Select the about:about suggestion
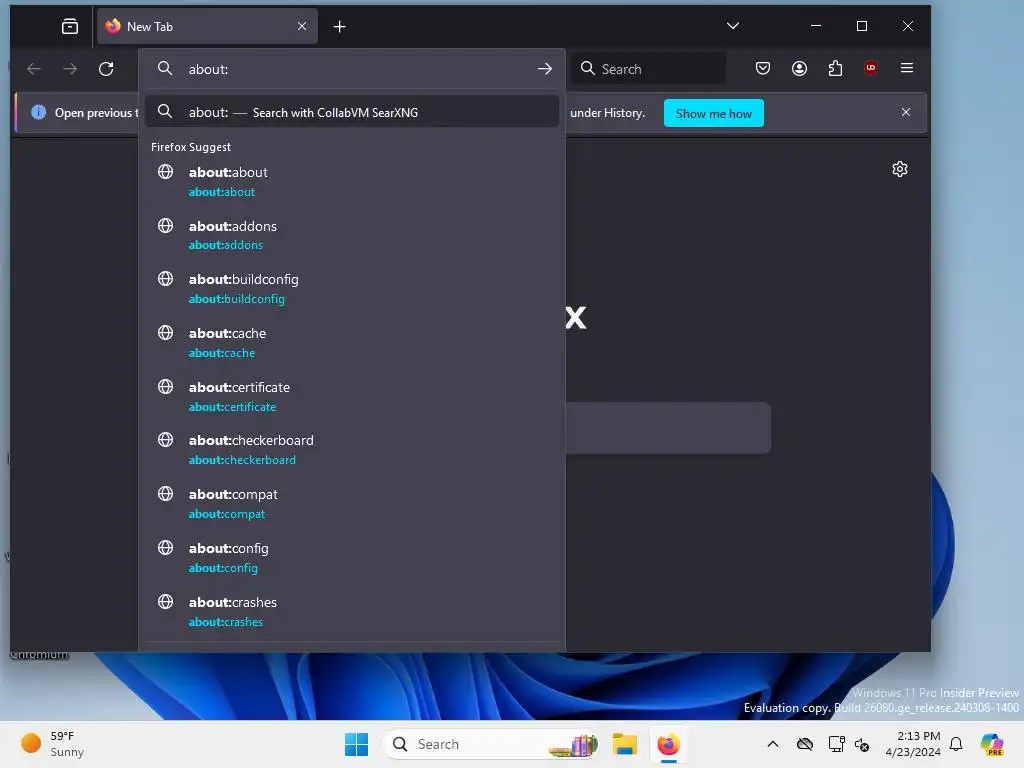Viewport: 1024px width, 768px height. (353, 182)
